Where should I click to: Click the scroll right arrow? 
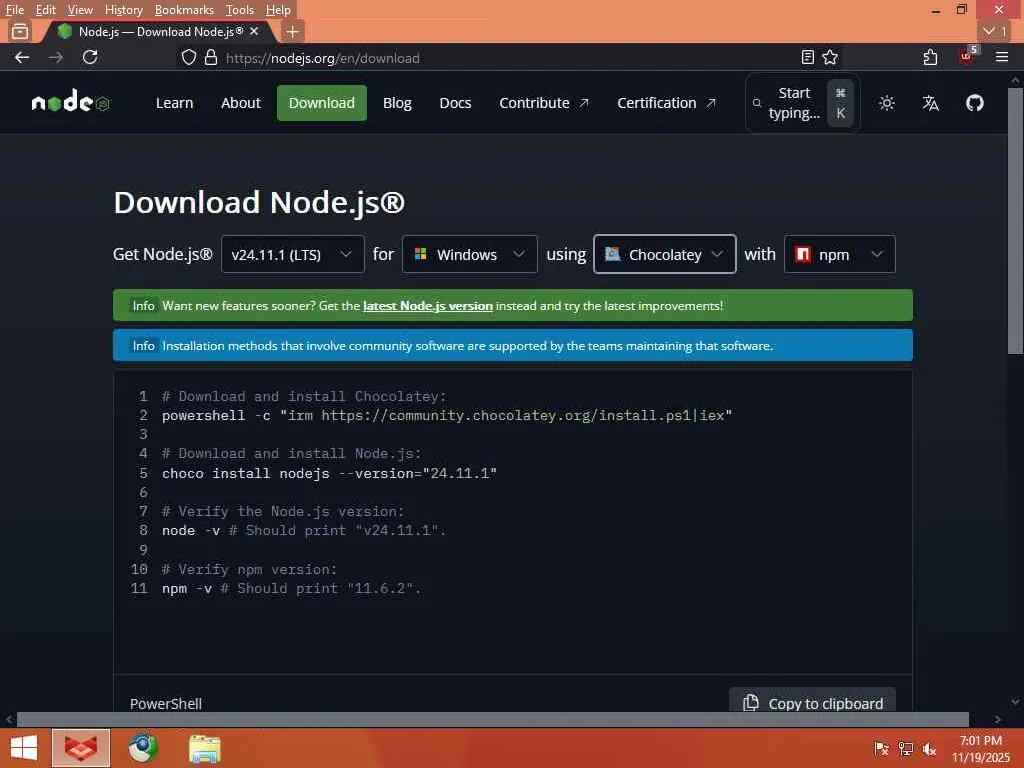tap(997, 719)
